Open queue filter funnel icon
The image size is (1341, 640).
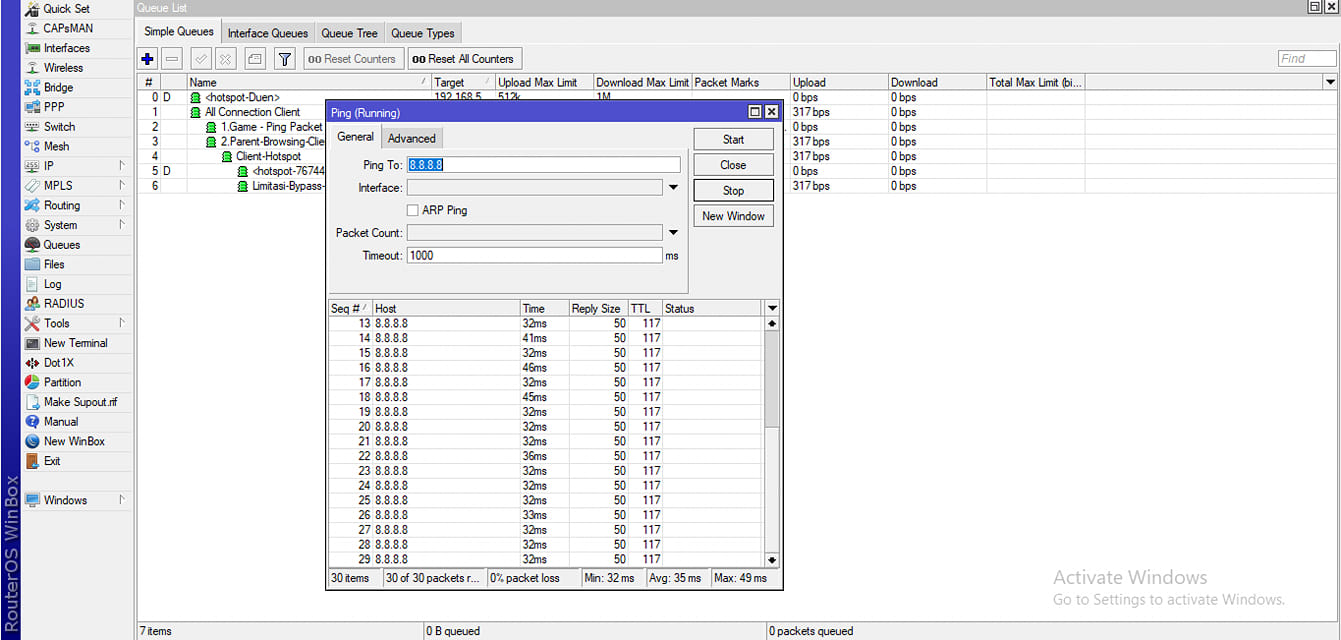coord(285,59)
